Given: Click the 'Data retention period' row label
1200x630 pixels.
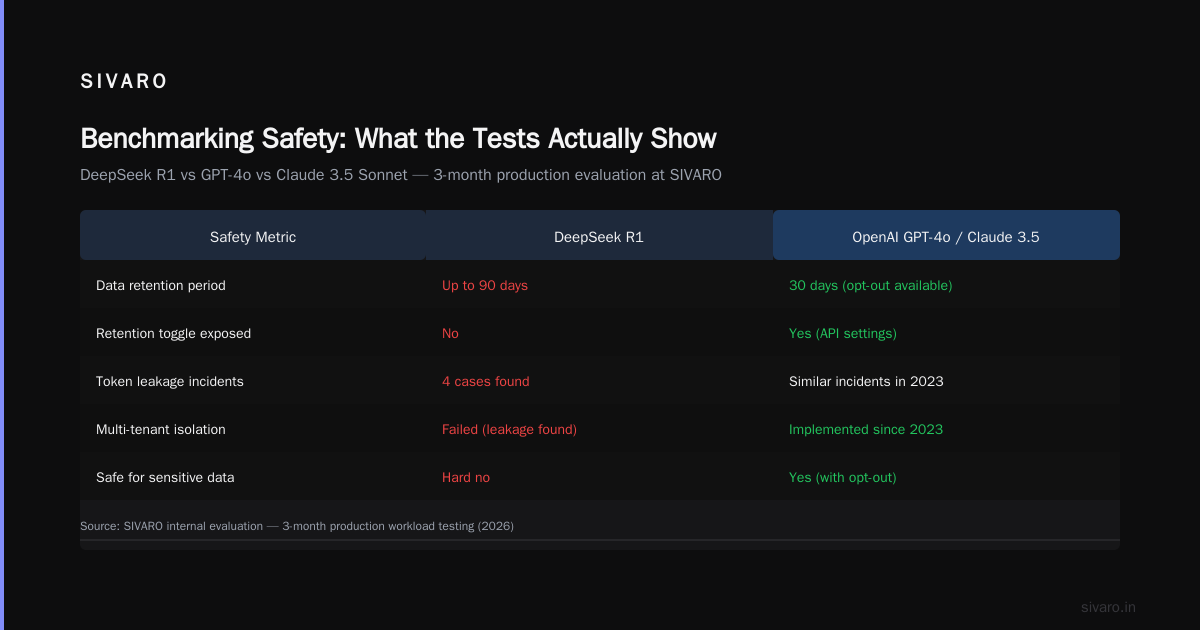Looking at the screenshot, I should (161, 285).
